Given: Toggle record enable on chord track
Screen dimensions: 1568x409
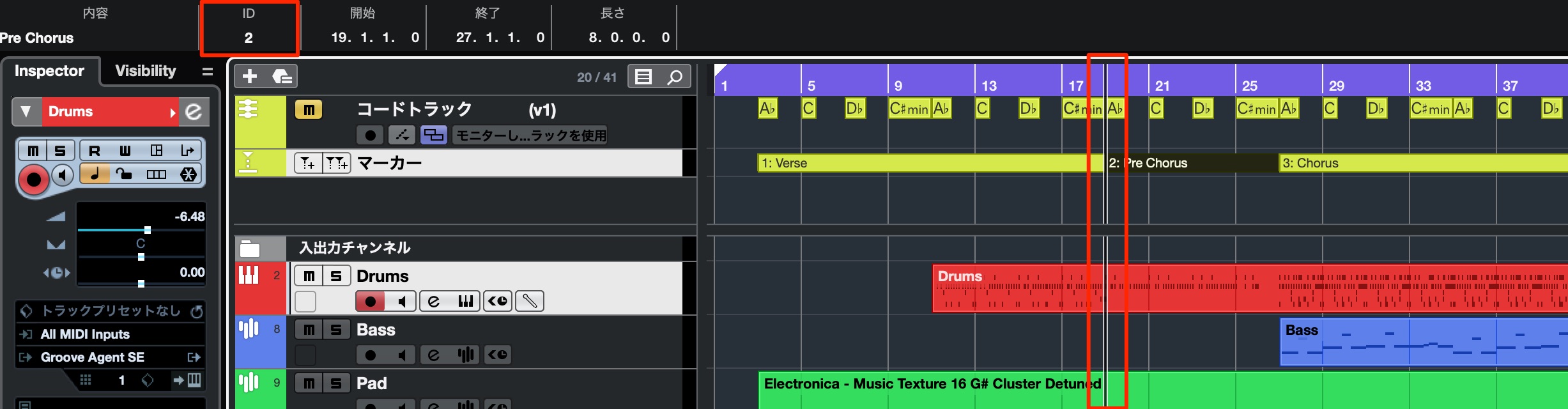Looking at the screenshot, I should 370,135.
